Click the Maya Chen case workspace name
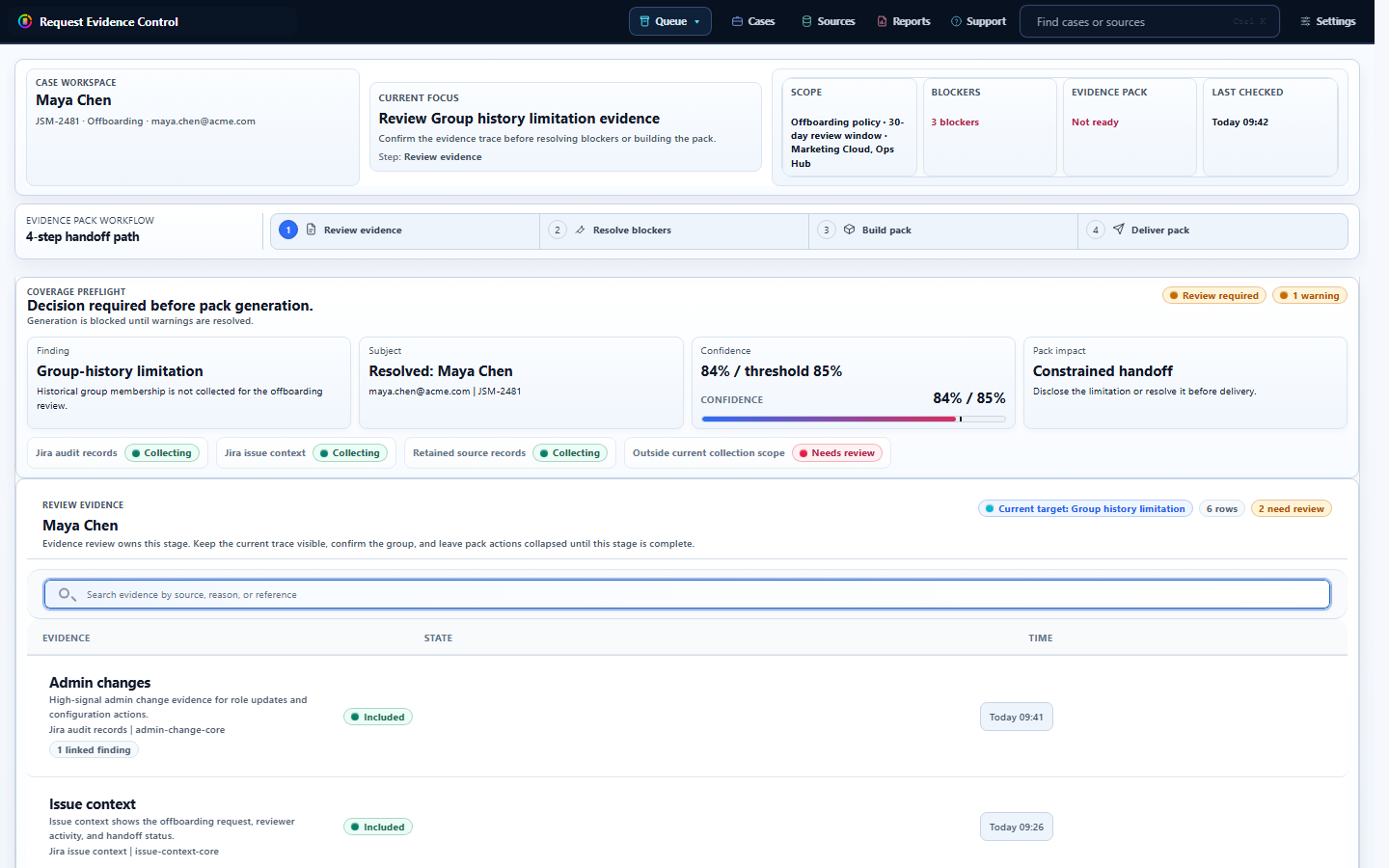 [x=73, y=100]
